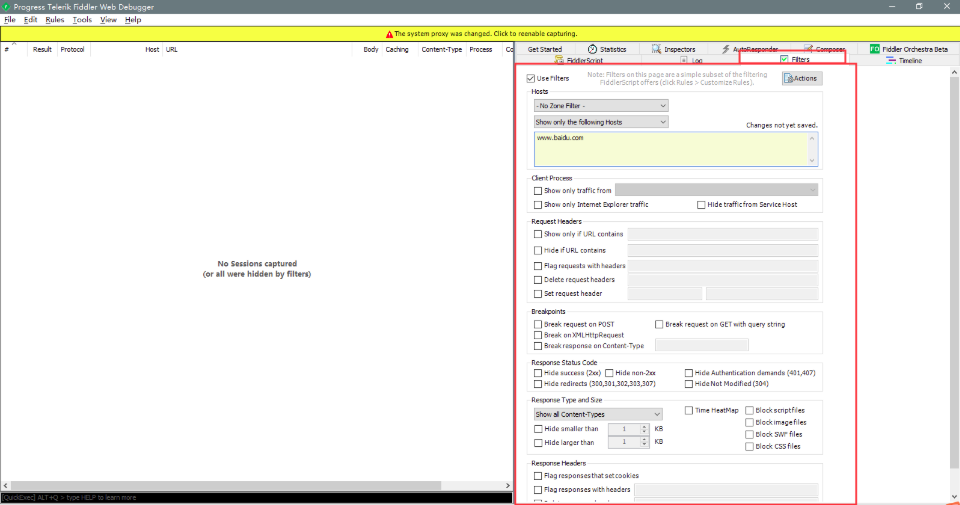The width and height of the screenshot is (960, 505).
Task: Open the View menu
Action: coord(108,20)
